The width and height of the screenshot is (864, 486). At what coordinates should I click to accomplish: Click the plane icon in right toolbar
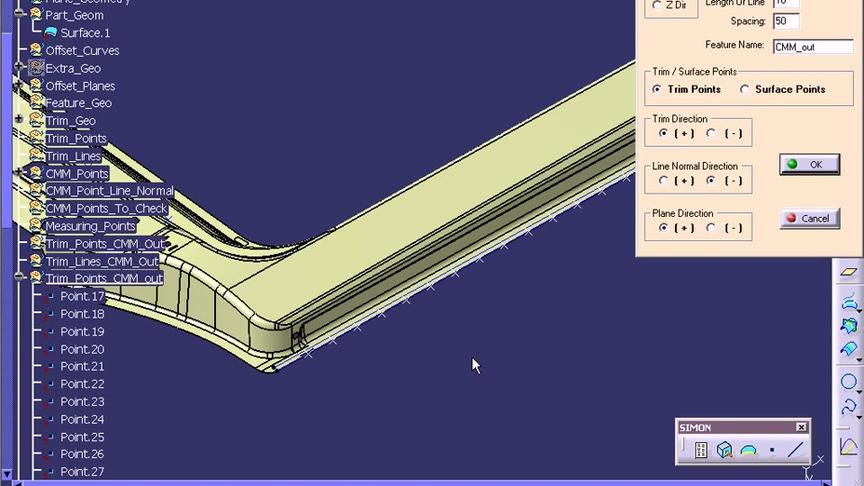coord(849,272)
